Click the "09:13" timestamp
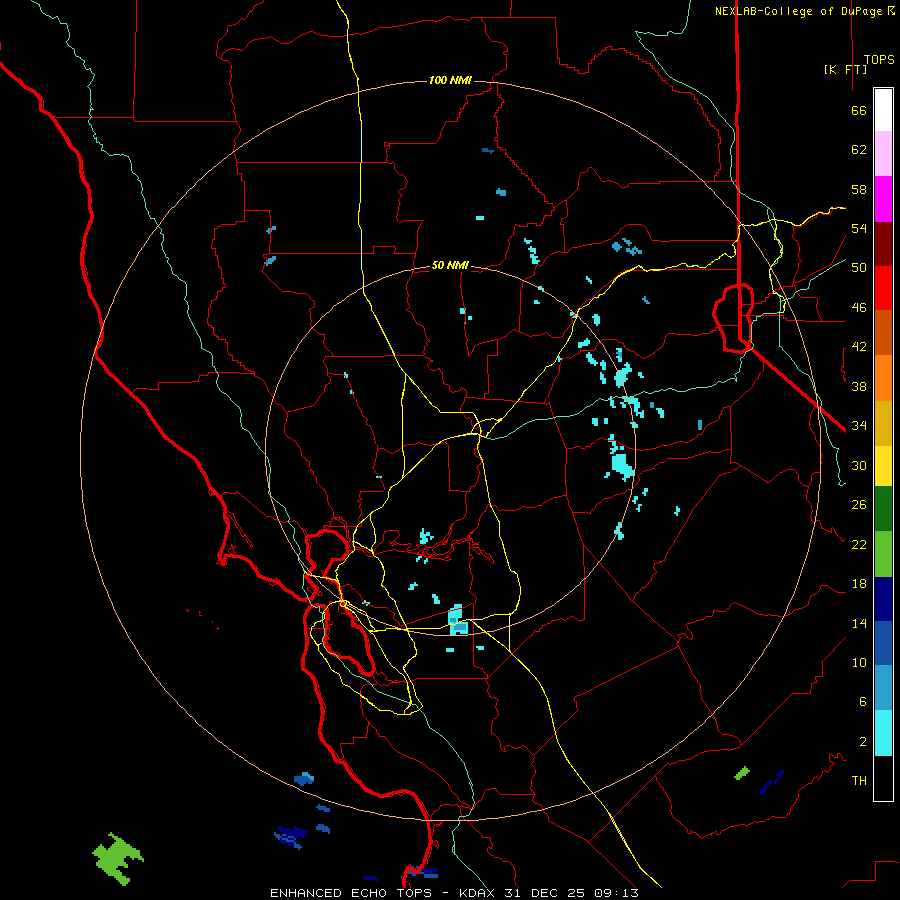This screenshot has height=900, width=900. coord(616,893)
